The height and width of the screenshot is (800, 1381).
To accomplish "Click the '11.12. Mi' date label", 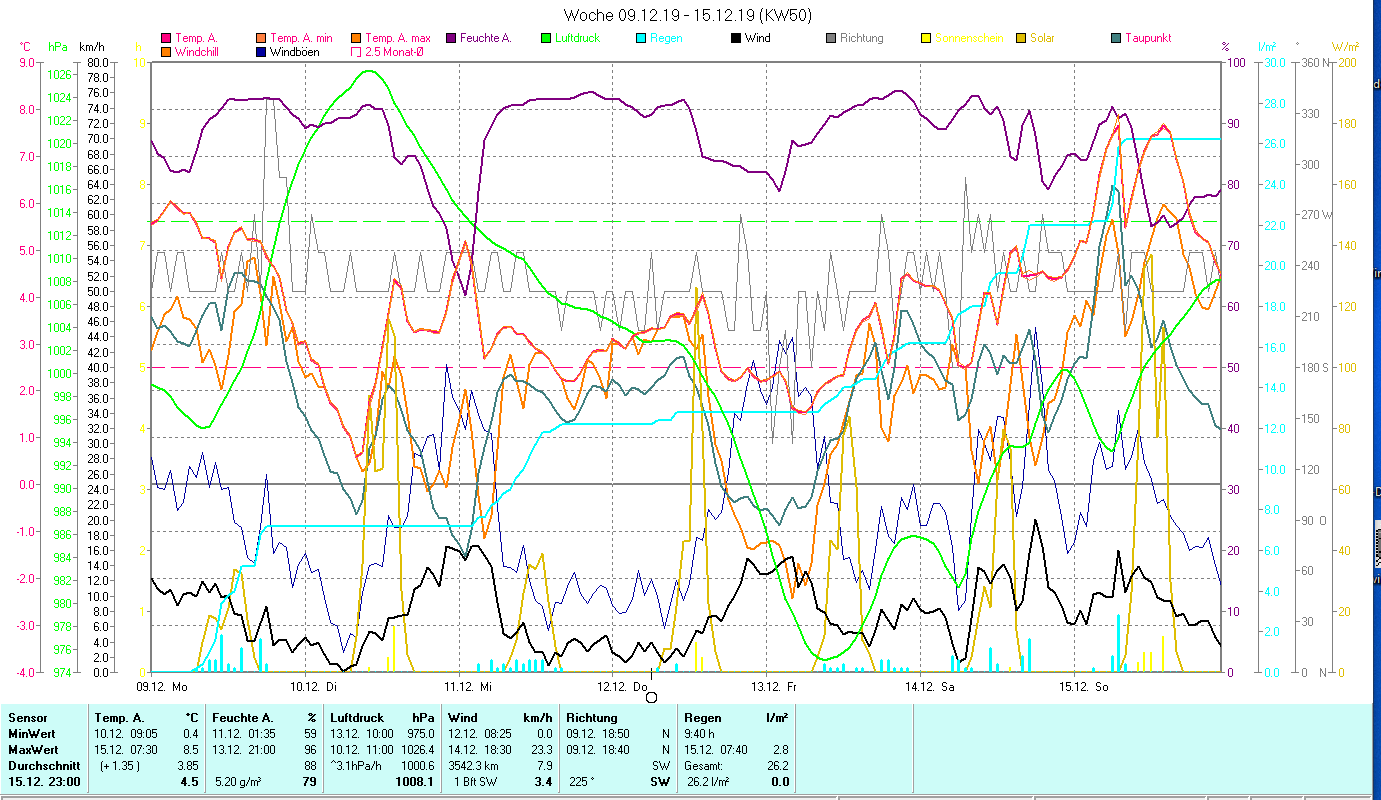I will pyautogui.click(x=468, y=687).
